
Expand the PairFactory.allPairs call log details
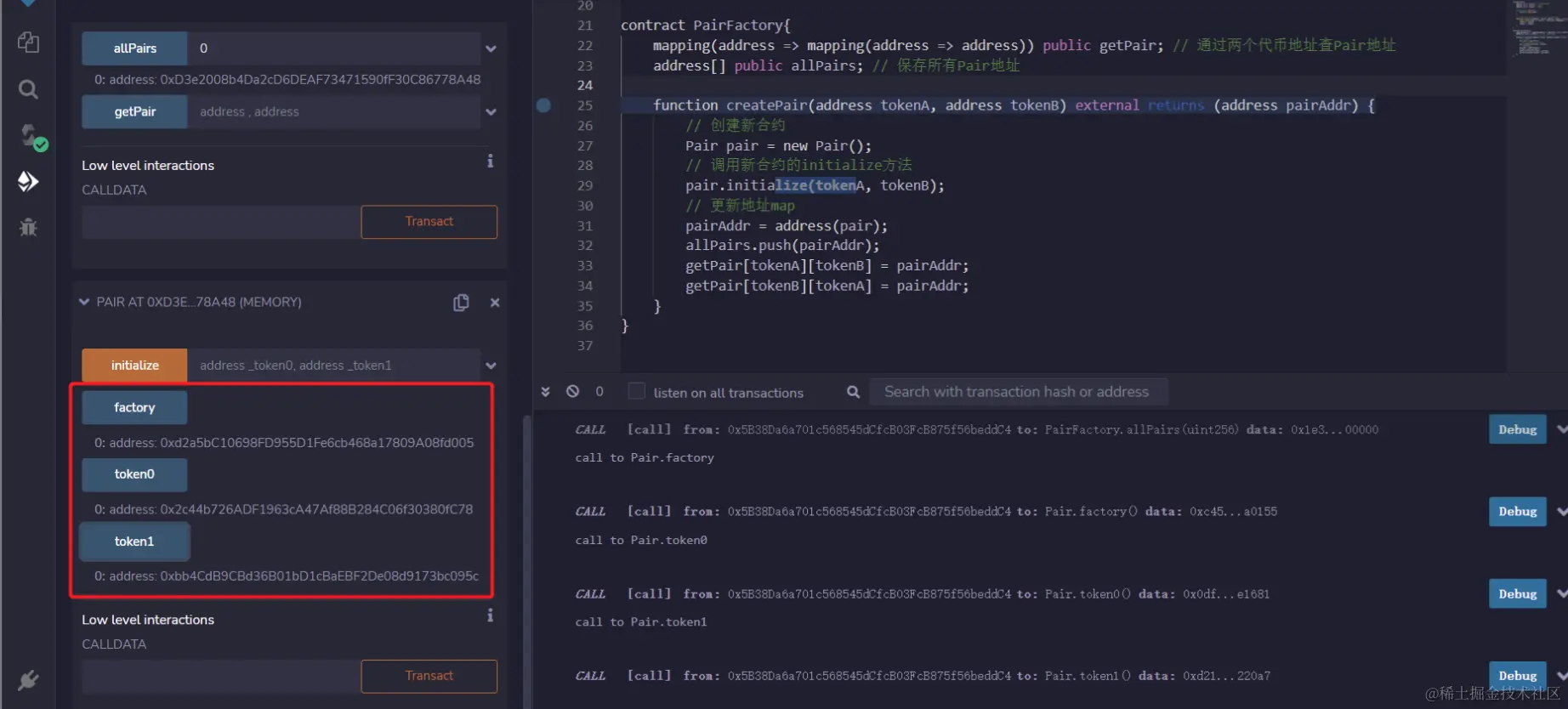[1561, 429]
